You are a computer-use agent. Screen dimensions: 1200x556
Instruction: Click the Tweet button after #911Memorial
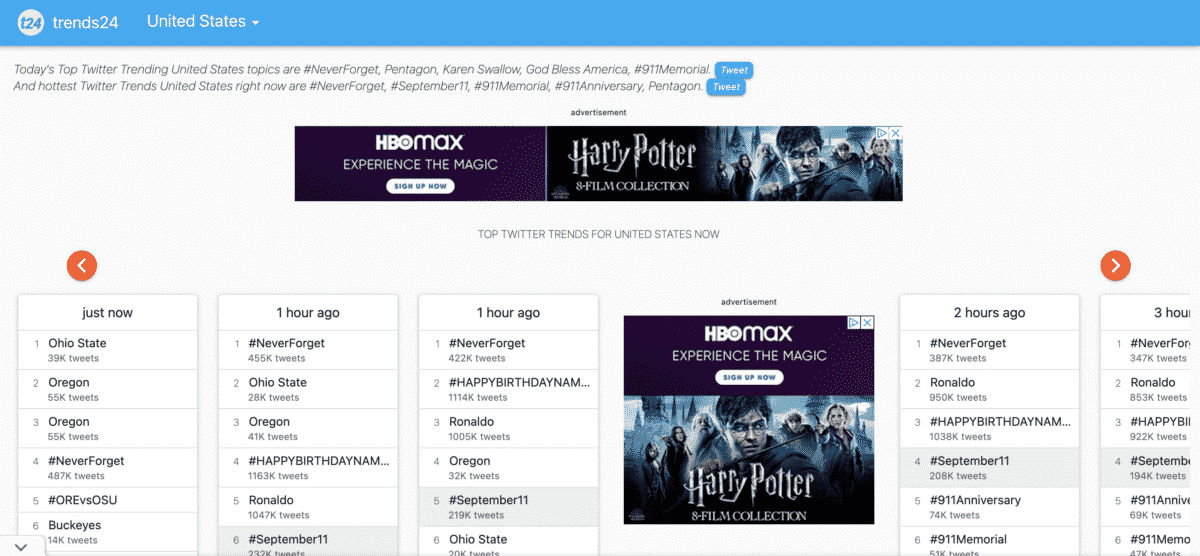point(734,70)
